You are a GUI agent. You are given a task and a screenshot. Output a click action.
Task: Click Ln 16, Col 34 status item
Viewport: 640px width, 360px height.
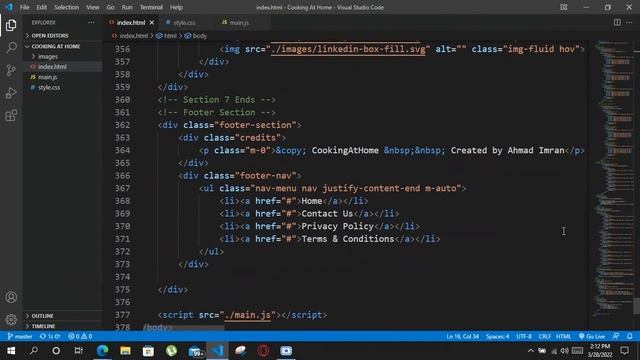click(462, 336)
